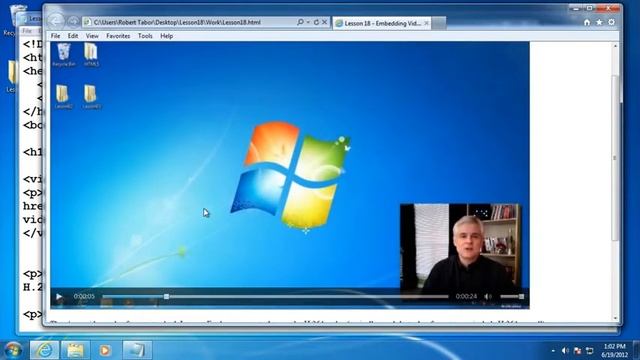Open the View menu

[x=92, y=36]
